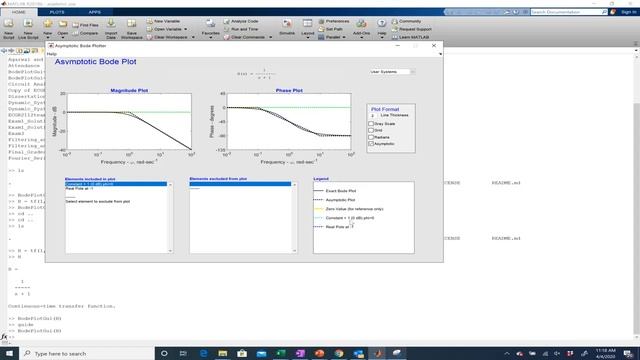Click the Windows Start button
The width and height of the screenshot is (640, 360).
click(9, 353)
